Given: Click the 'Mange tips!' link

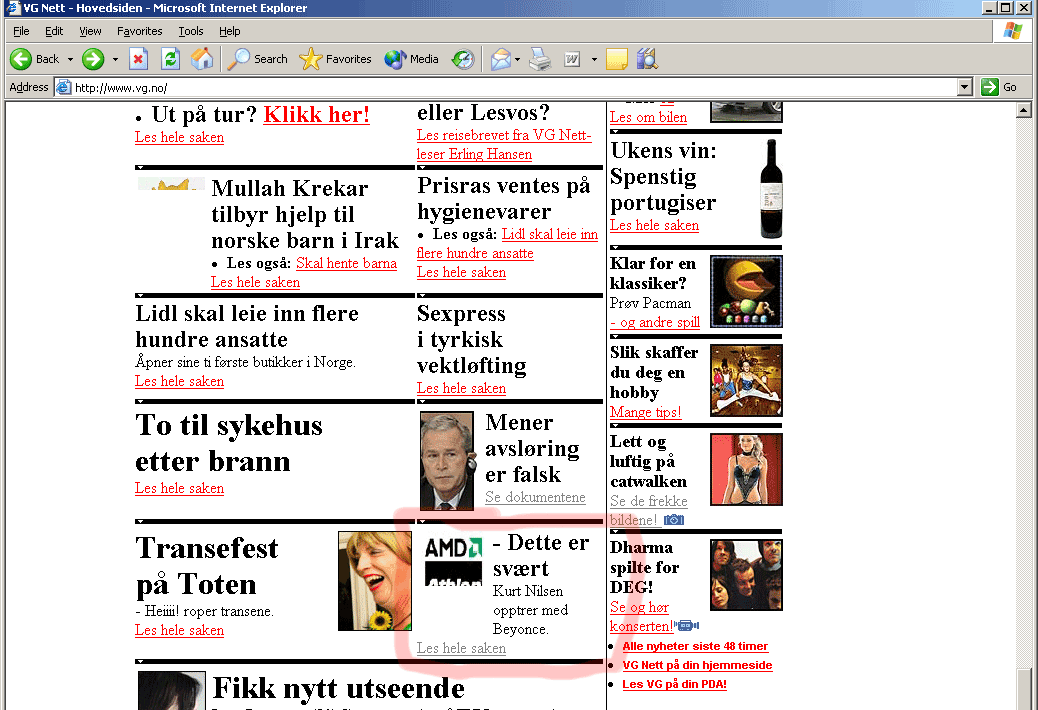Looking at the screenshot, I should (x=645, y=412).
